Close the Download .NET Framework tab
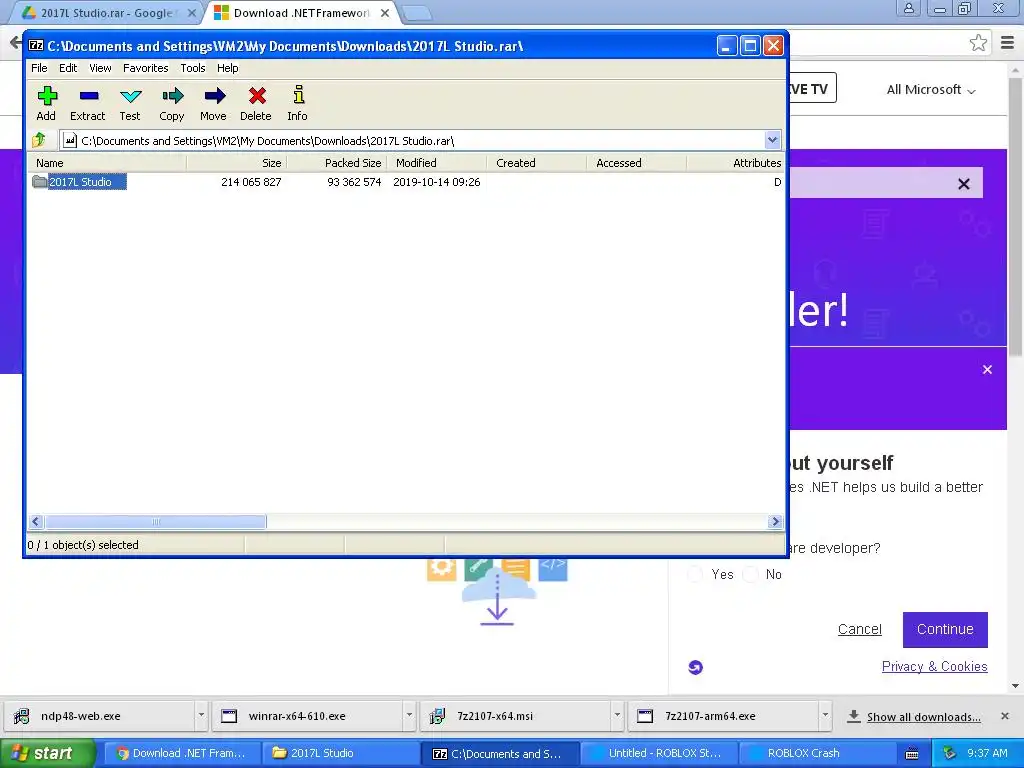 tap(385, 13)
